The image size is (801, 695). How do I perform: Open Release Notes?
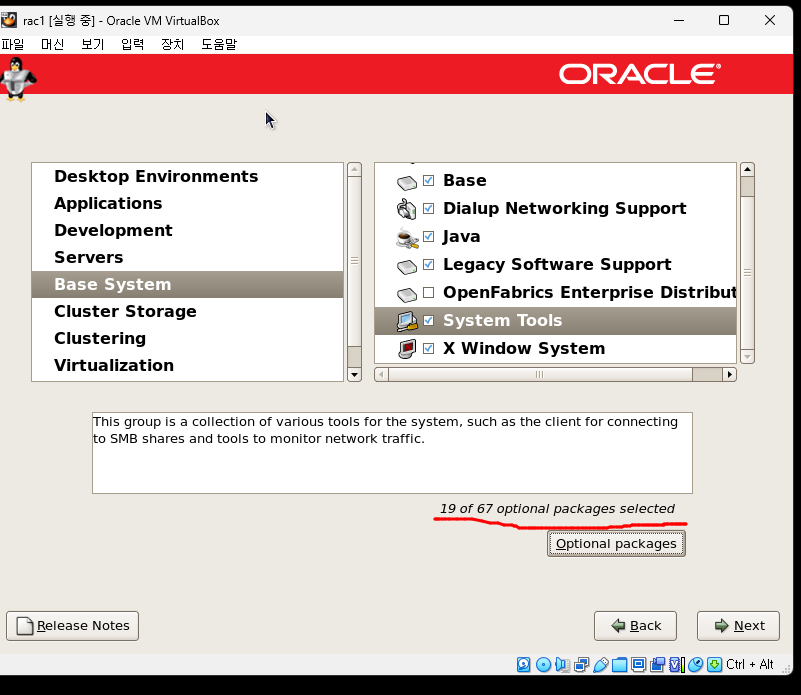pos(73,626)
